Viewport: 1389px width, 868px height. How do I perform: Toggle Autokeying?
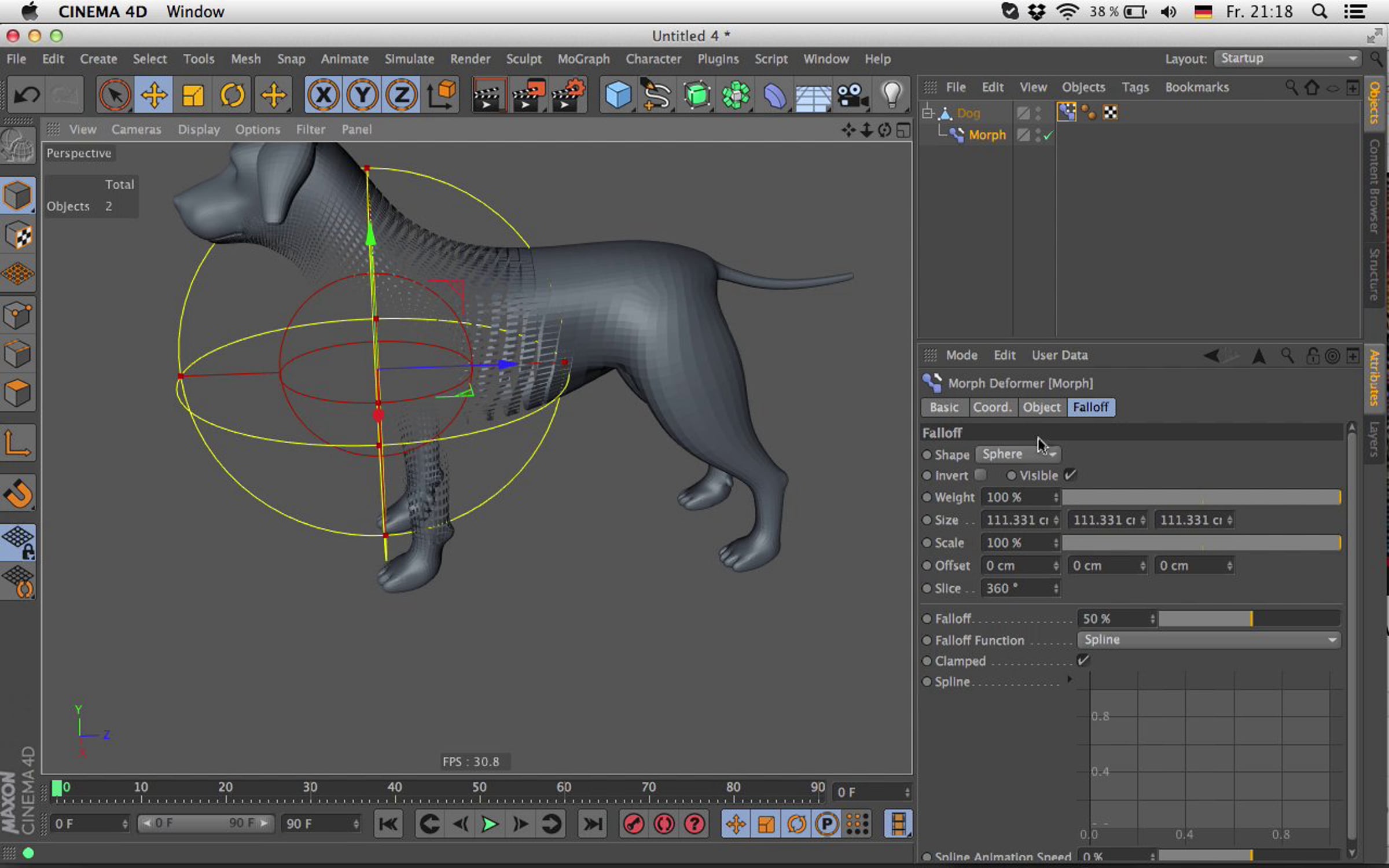(x=664, y=823)
